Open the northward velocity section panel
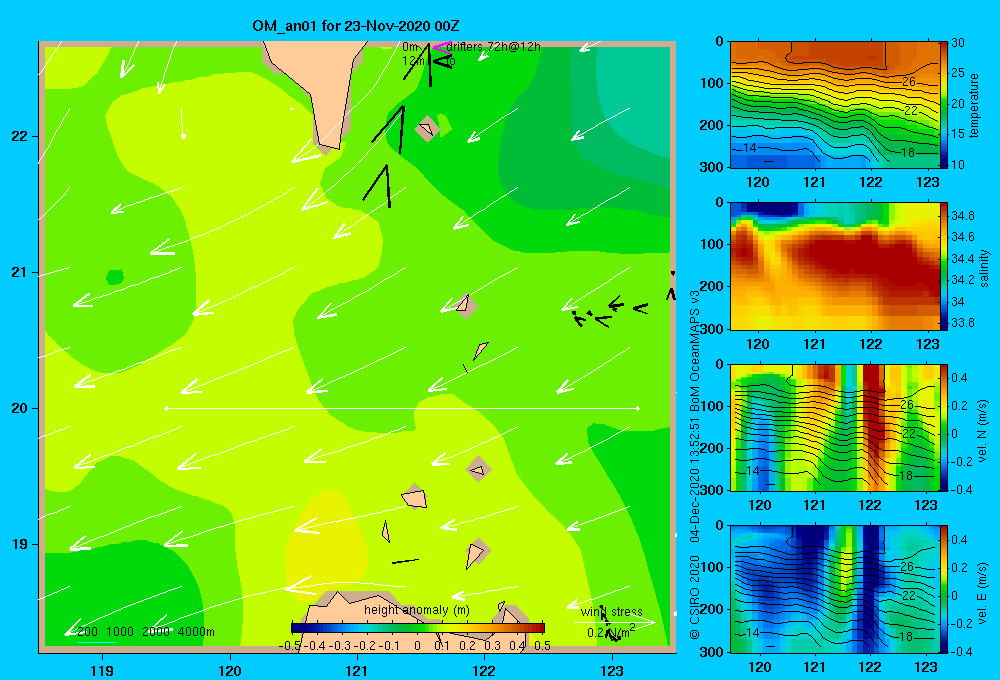The width and height of the screenshot is (1000, 680). [835, 427]
